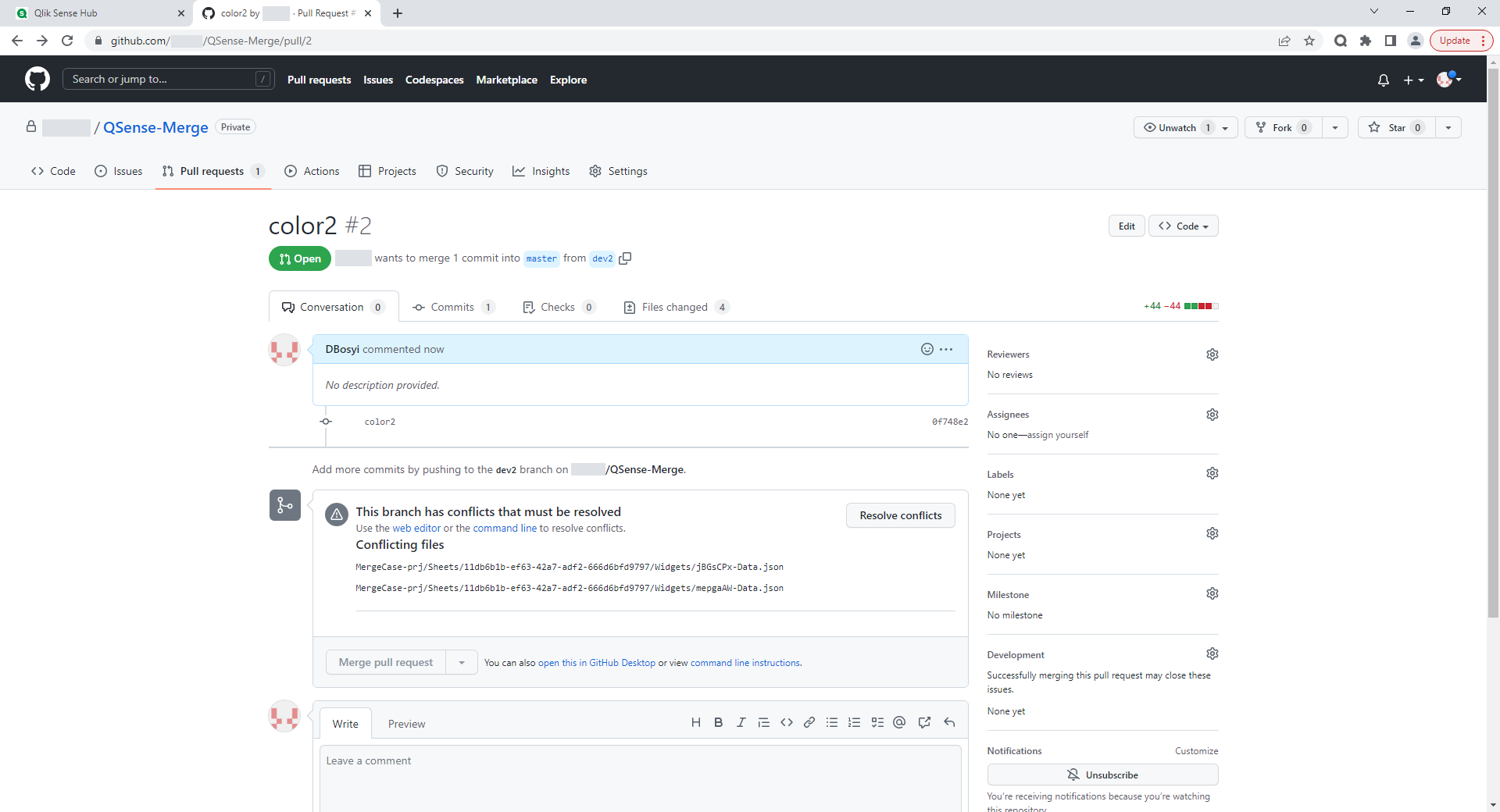The width and height of the screenshot is (1500, 812).
Task: Open Labels gear settings
Action: pos(1212,473)
